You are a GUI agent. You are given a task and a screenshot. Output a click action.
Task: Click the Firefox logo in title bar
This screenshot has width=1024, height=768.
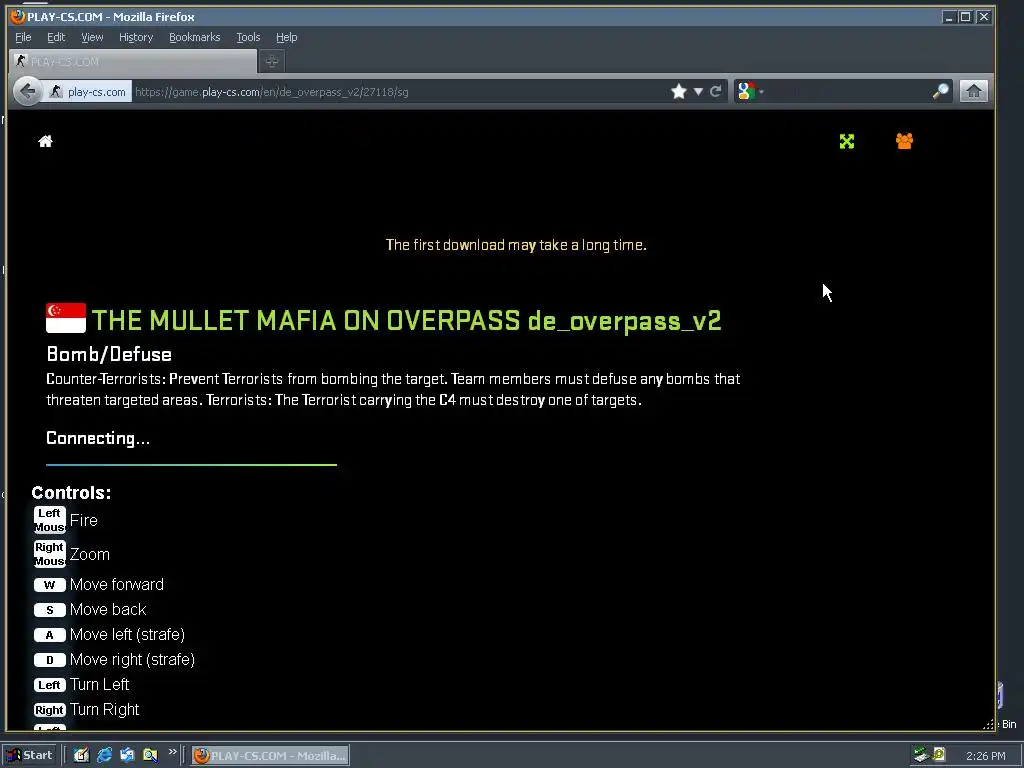click(18, 17)
